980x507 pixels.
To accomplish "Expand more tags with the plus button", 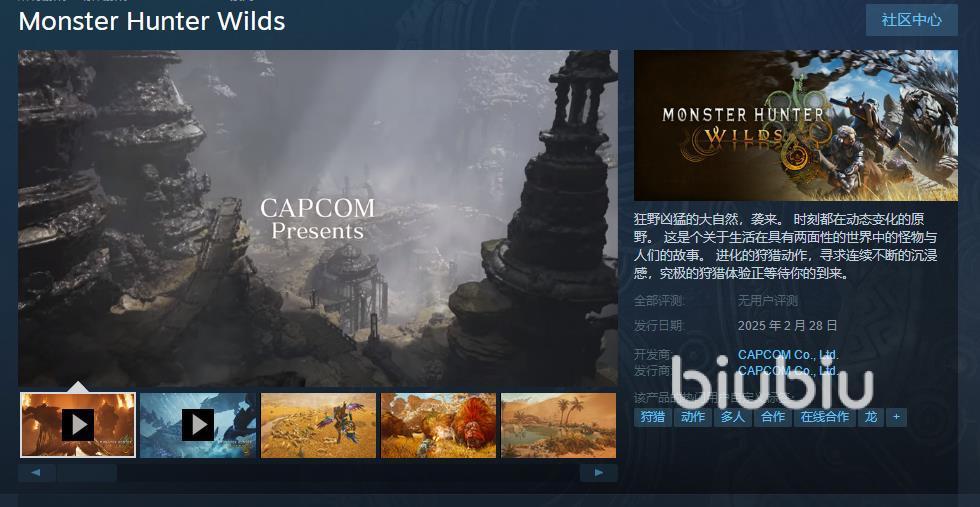I will (896, 418).
